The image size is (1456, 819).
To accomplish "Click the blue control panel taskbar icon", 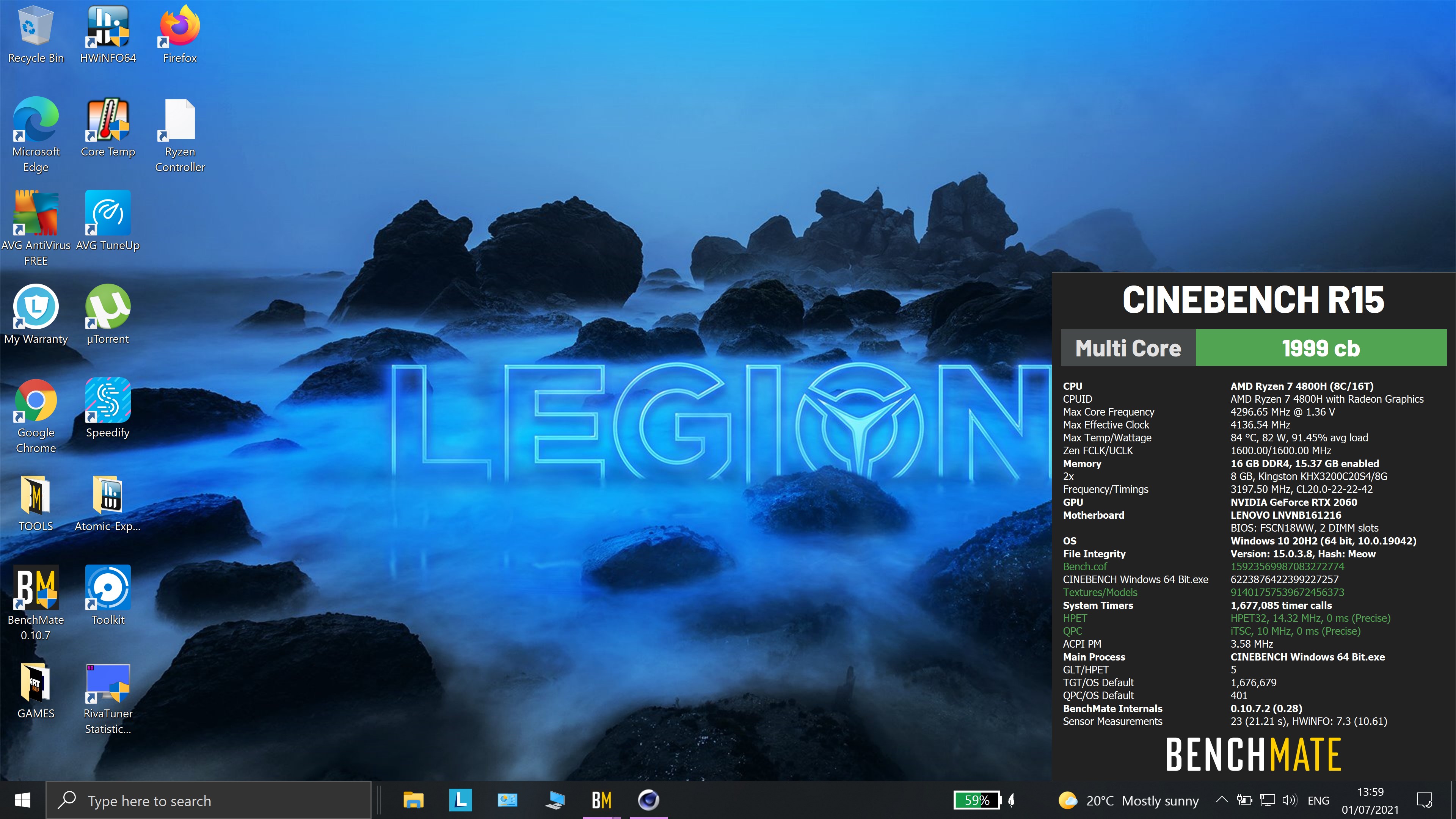I will pos(507,800).
